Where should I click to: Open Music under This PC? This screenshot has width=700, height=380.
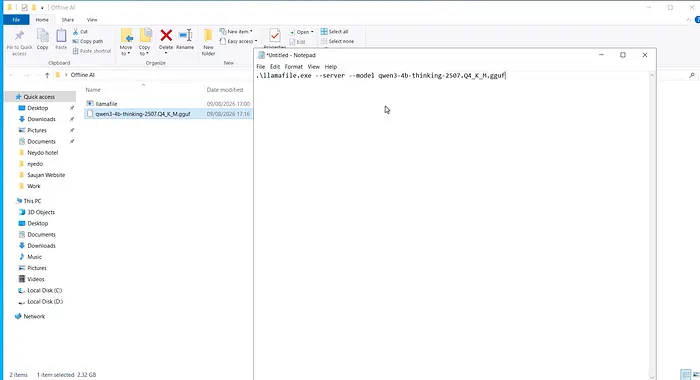pos(34,257)
